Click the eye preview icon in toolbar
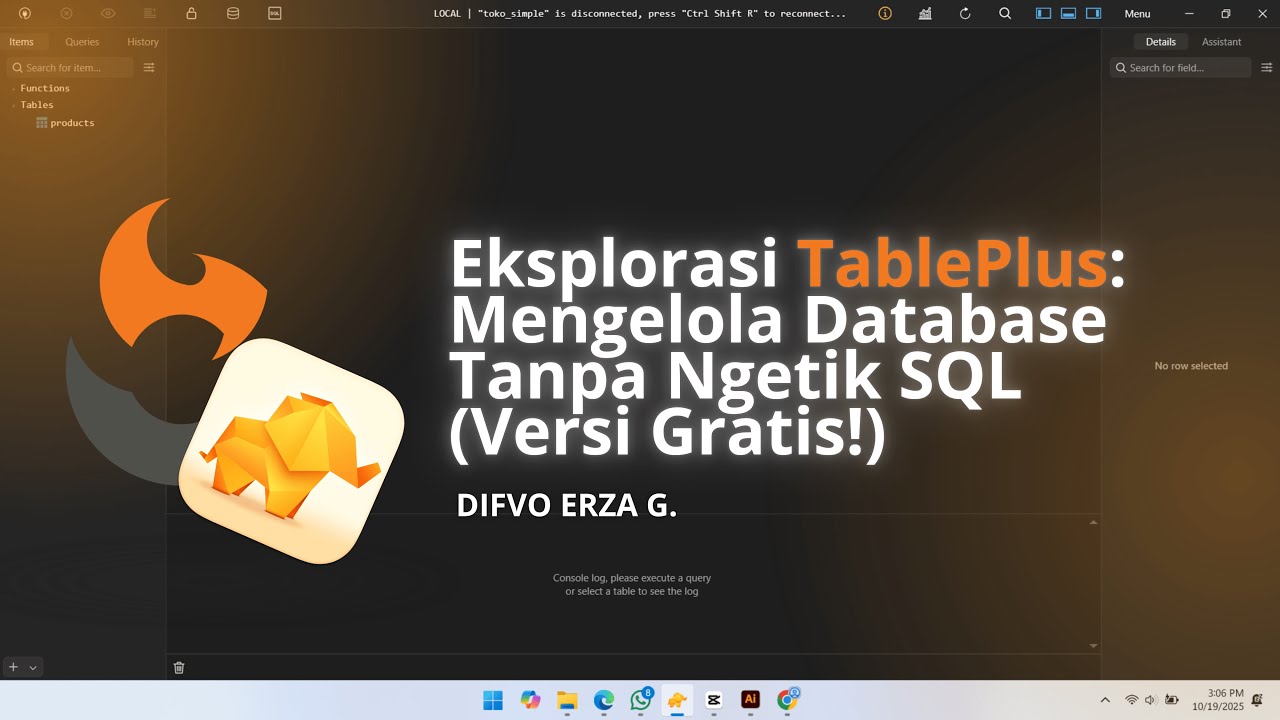Image resolution: width=1280 pixels, height=720 pixels. tap(108, 13)
